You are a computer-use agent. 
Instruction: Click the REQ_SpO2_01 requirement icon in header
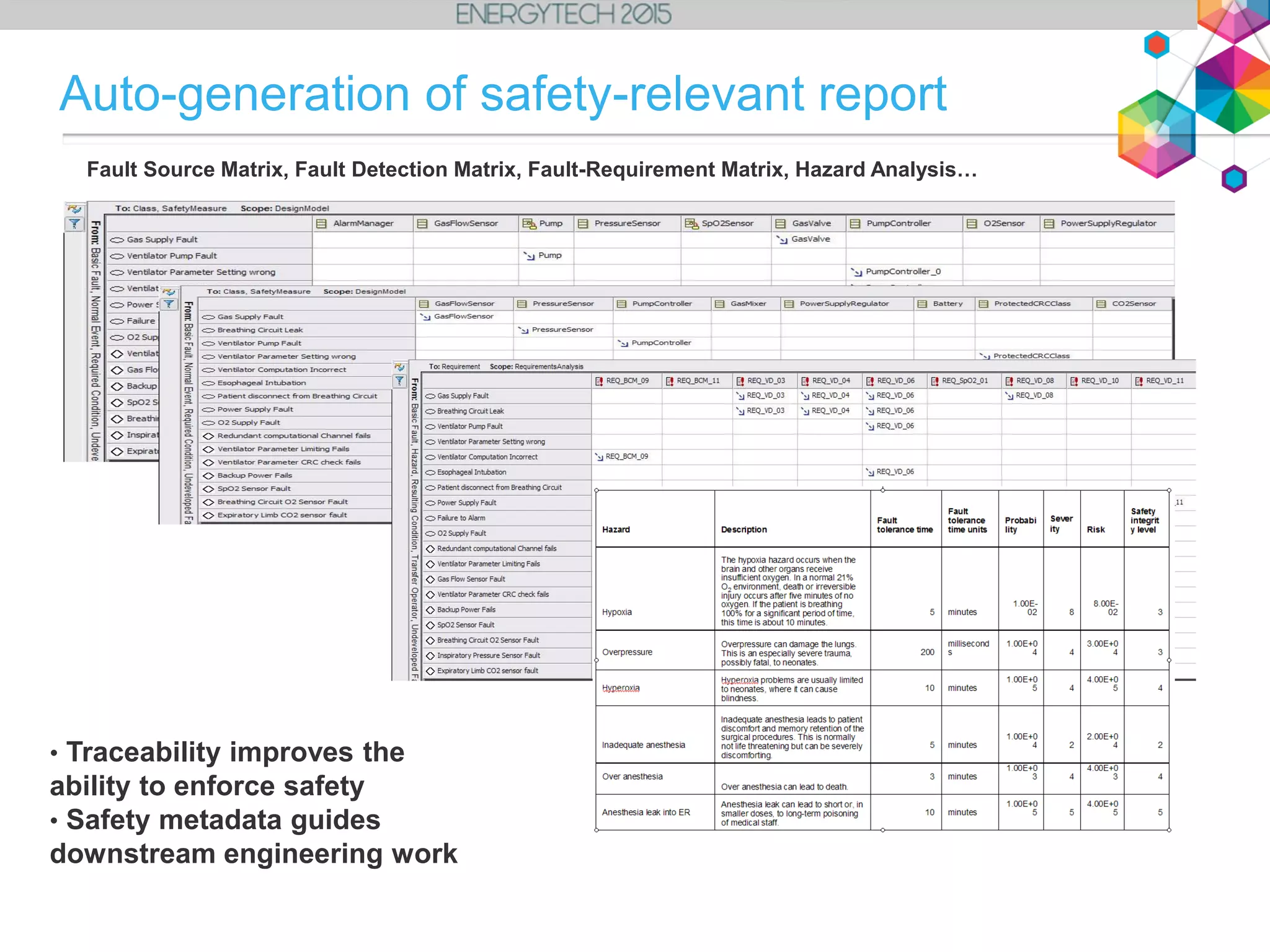pyautogui.click(x=934, y=381)
